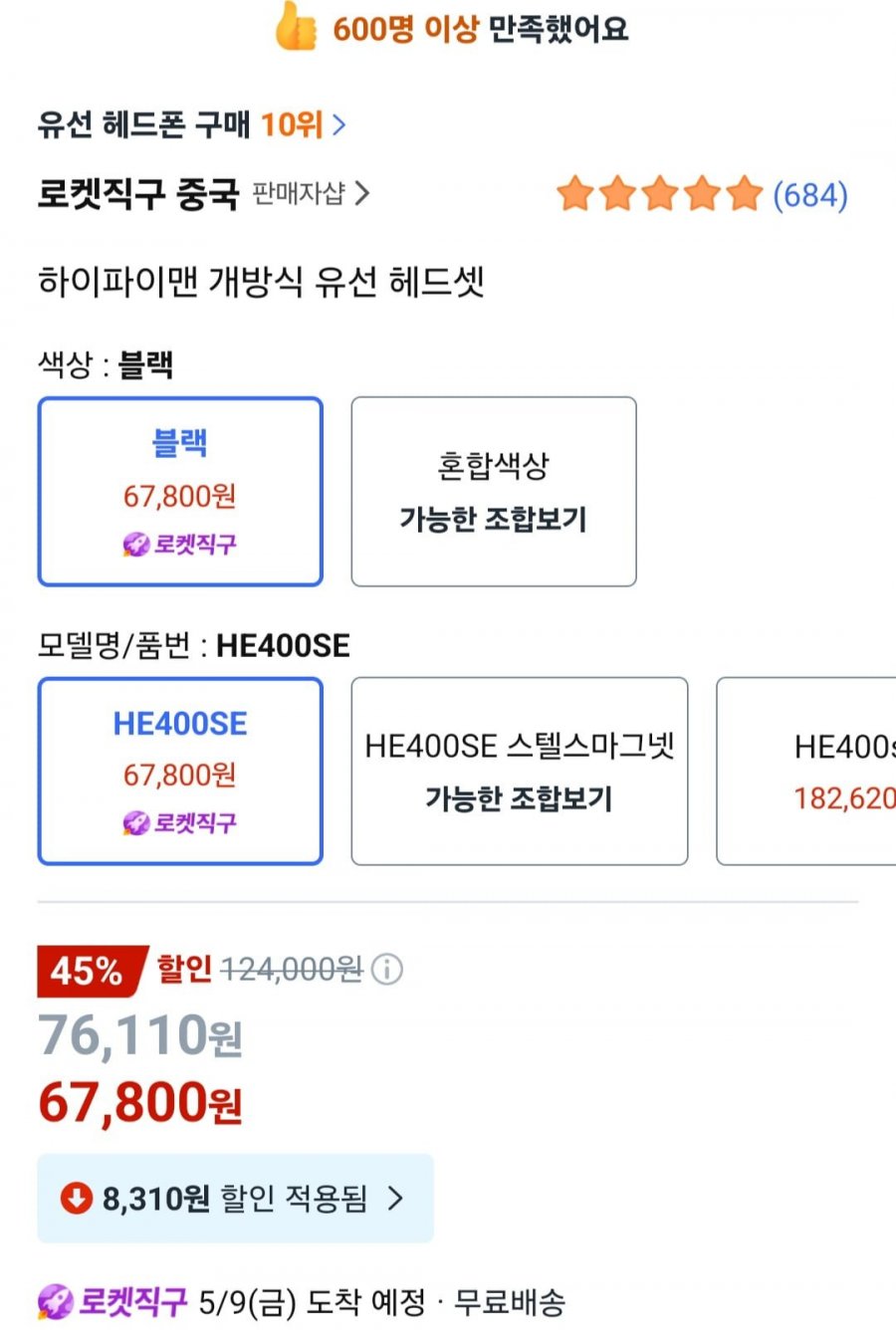
Task: Open the 로켓직구 중국 seller name
Action: pyautogui.click(x=138, y=193)
